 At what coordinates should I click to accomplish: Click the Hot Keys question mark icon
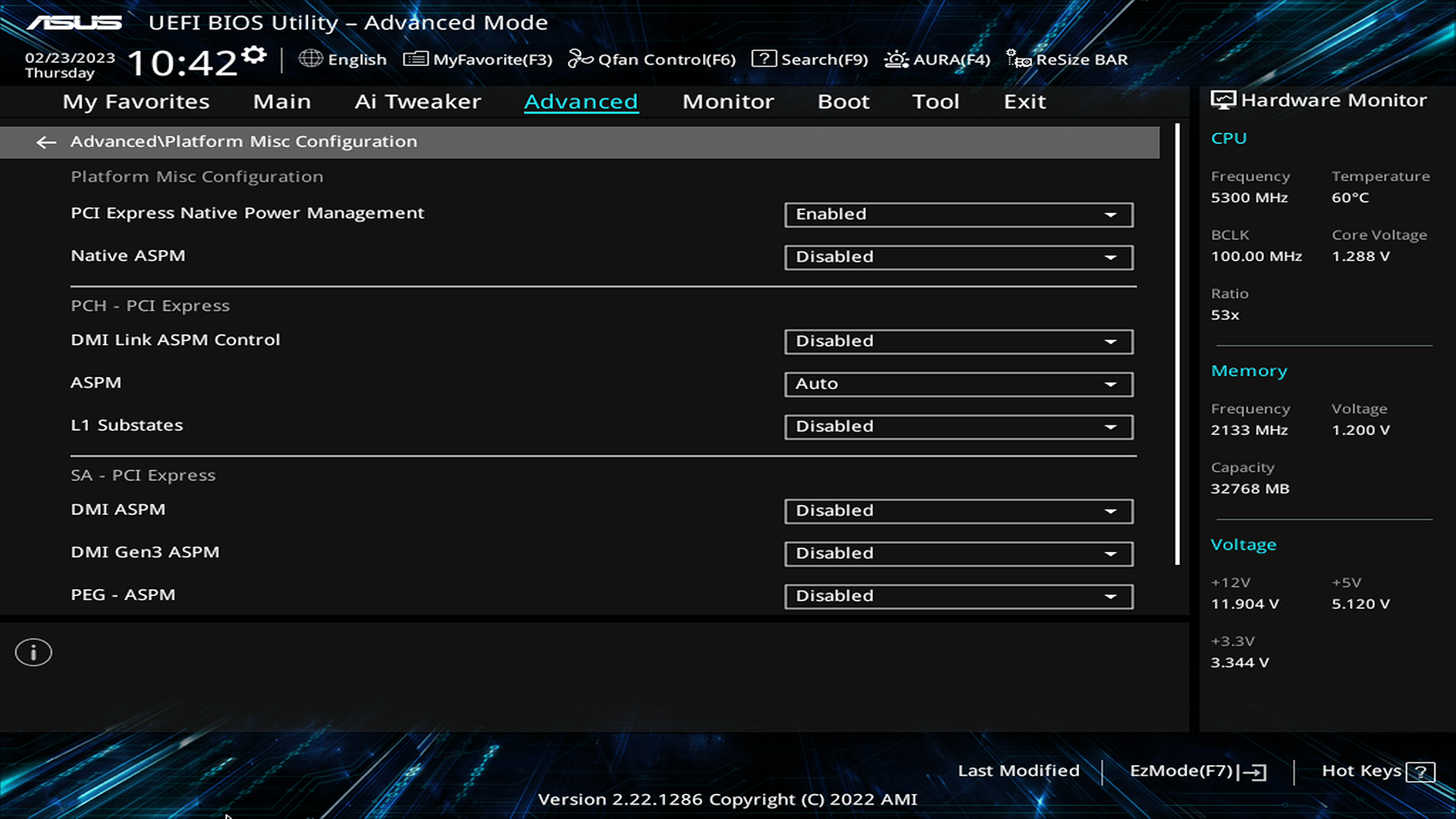coord(1420,772)
